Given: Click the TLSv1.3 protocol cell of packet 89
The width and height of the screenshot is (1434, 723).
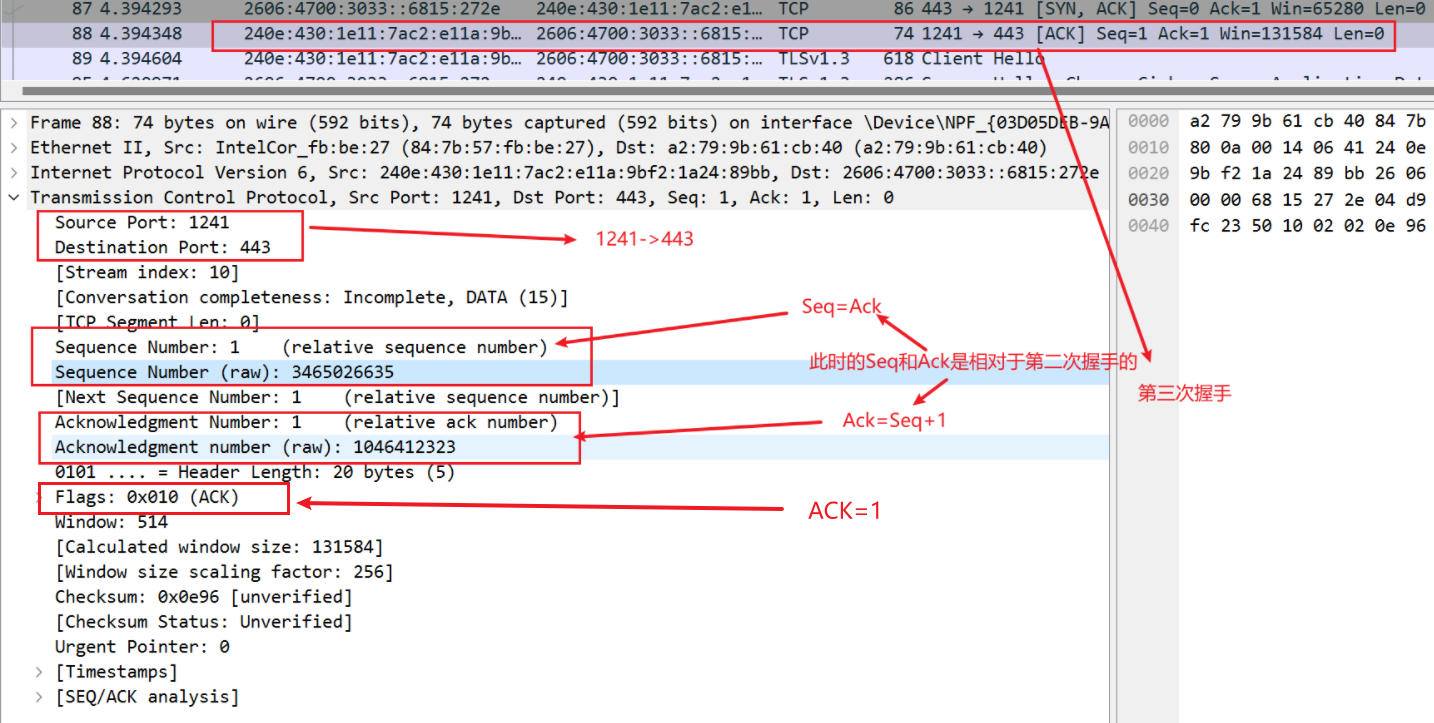Looking at the screenshot, I should point(813,59).
